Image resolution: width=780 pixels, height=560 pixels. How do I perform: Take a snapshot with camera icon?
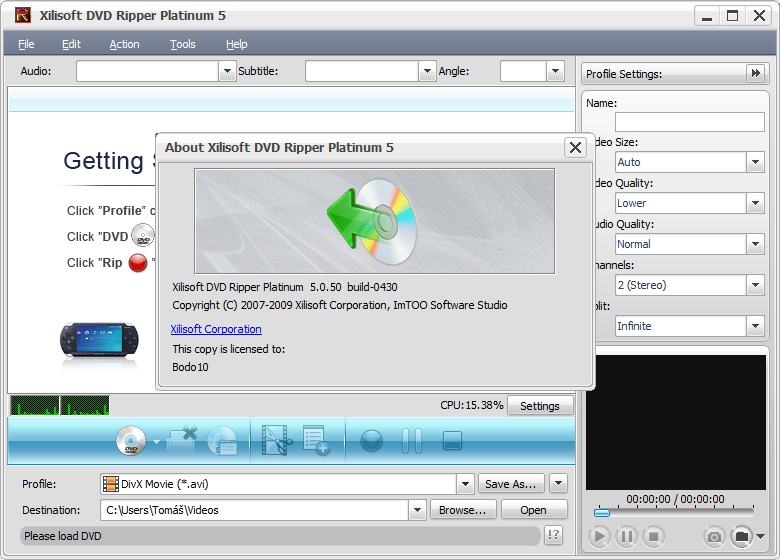click(x=714, y=537)
